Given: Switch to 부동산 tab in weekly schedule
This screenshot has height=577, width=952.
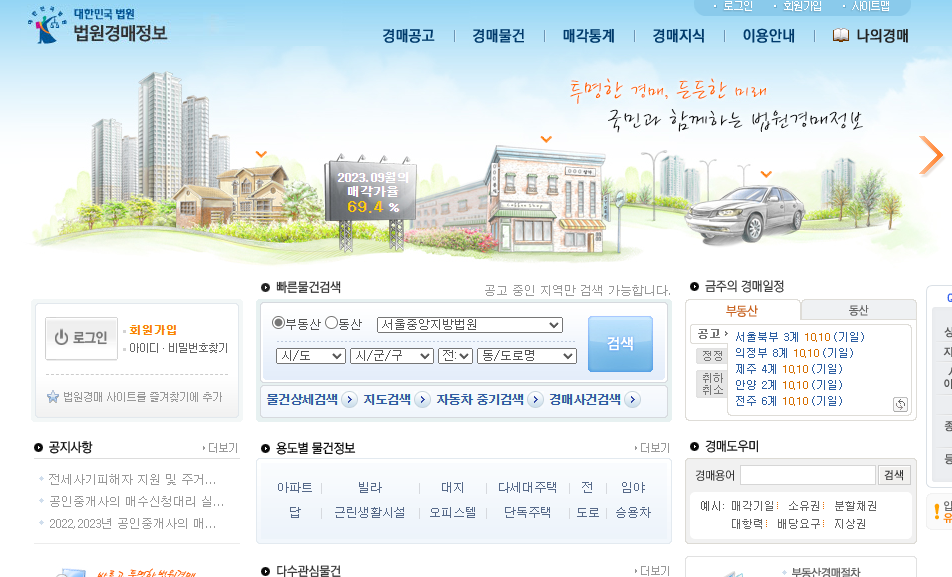Looking at the screenshot, I should (742, 310).
